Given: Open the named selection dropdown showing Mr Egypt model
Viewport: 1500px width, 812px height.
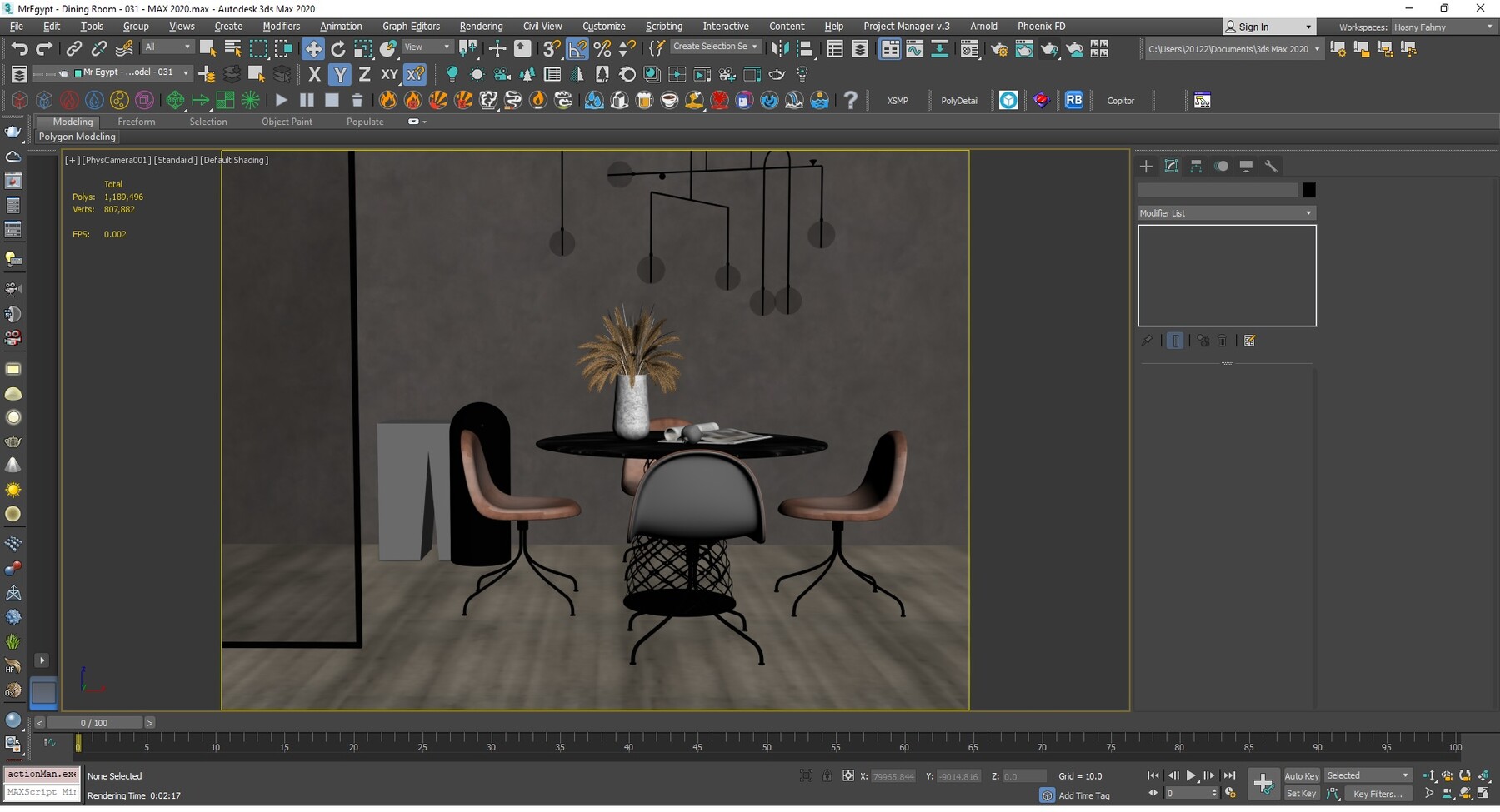Looking at the screenshot, I should coord(185,72).
